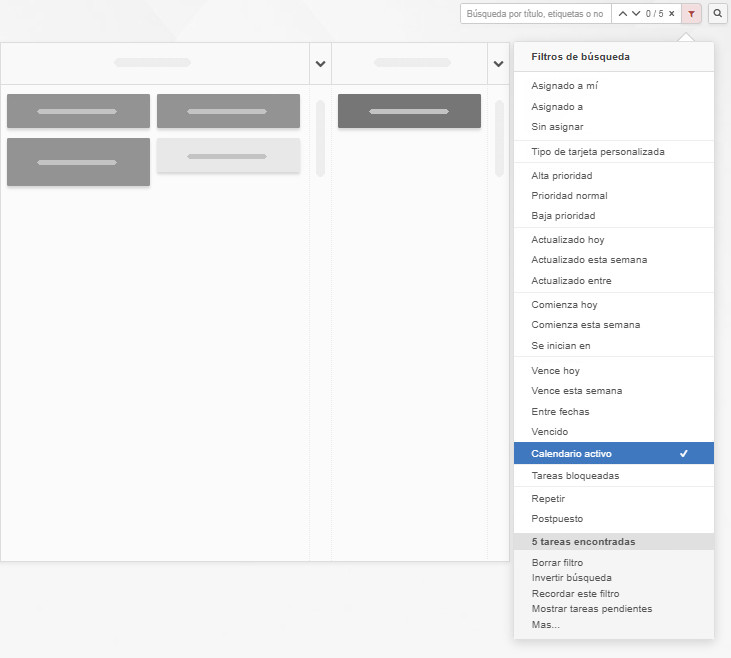Click the Borrar filtro link

557,563
